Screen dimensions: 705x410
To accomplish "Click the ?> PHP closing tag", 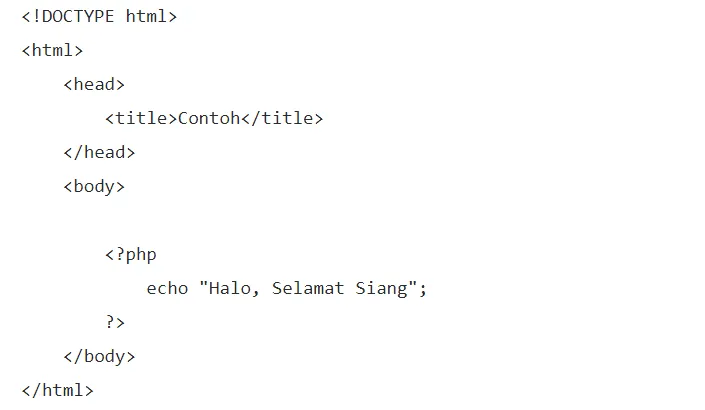I will tap(115, 323).
